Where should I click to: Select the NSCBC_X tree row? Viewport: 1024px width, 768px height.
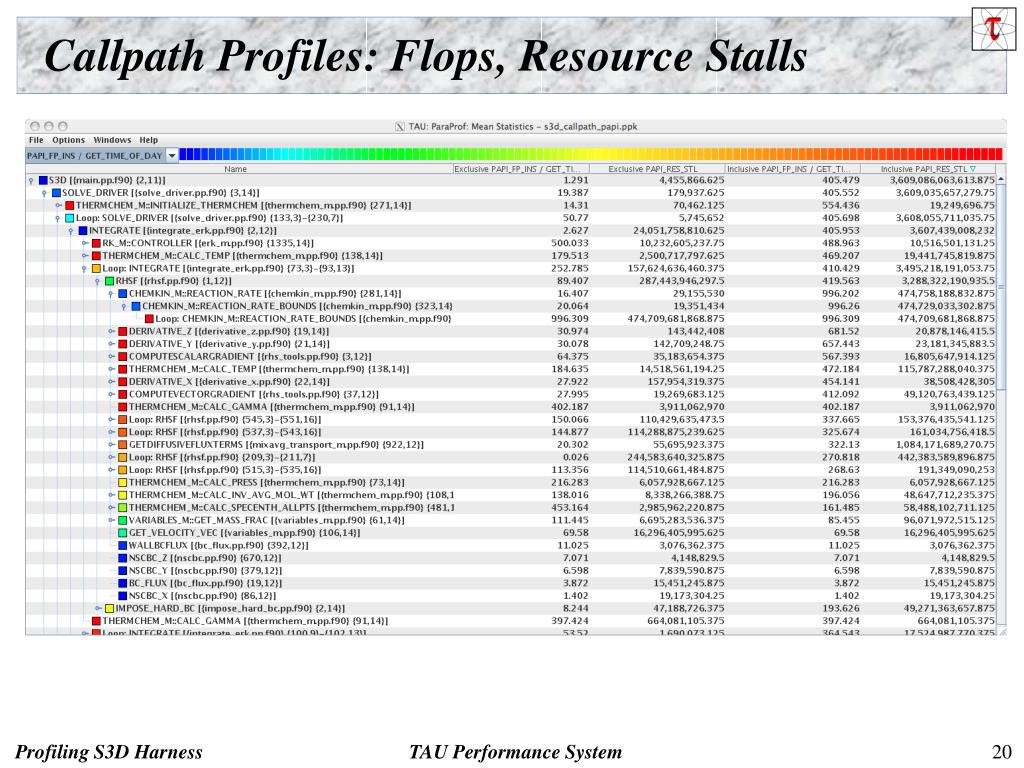point(511,596)
